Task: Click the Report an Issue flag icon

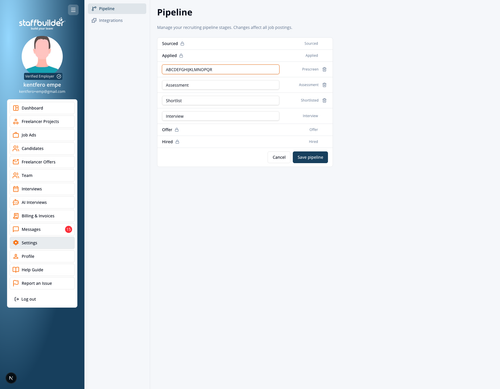Action: tap(16, 283)
